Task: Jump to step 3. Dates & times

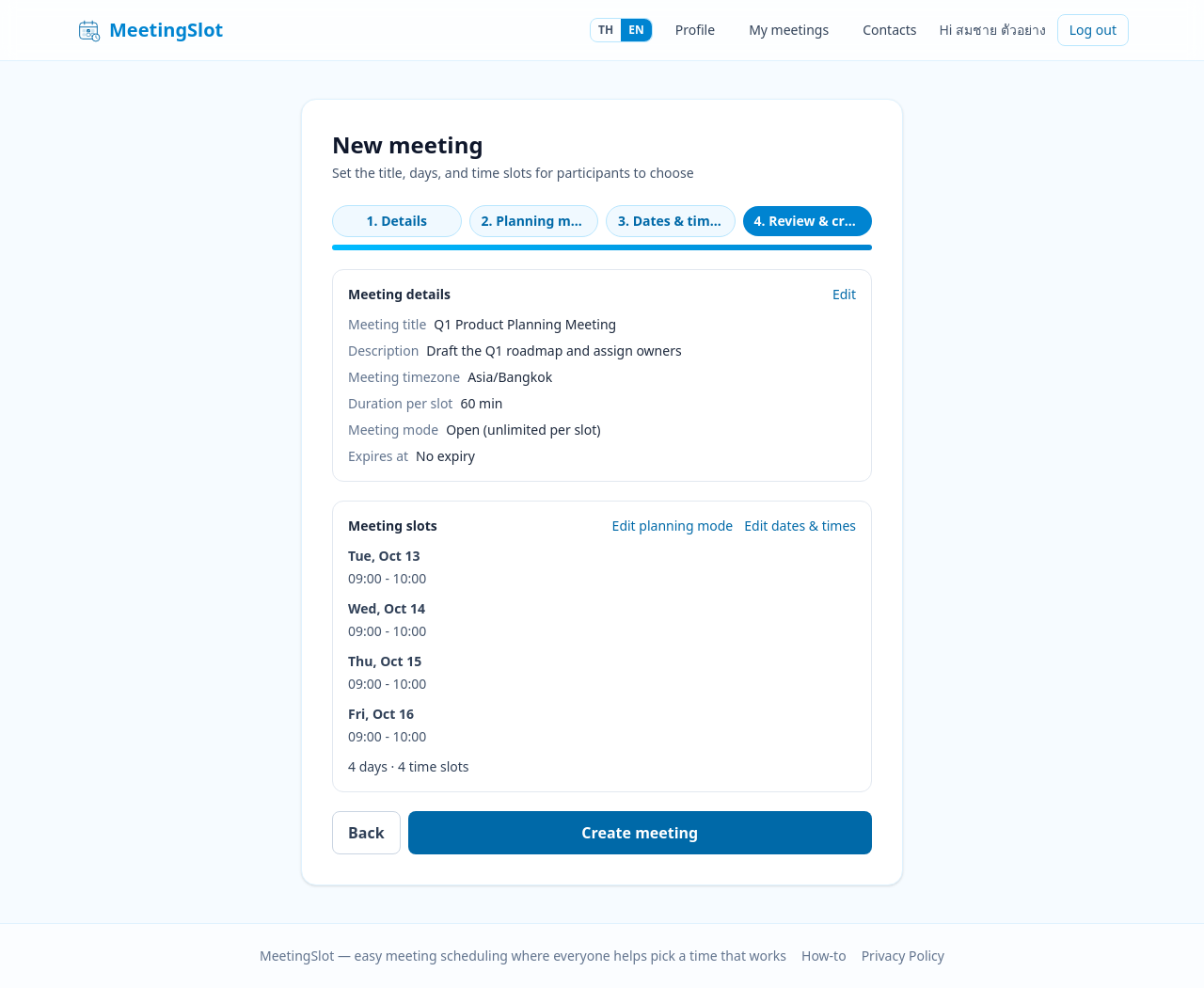Action: [x=671, y=221]
